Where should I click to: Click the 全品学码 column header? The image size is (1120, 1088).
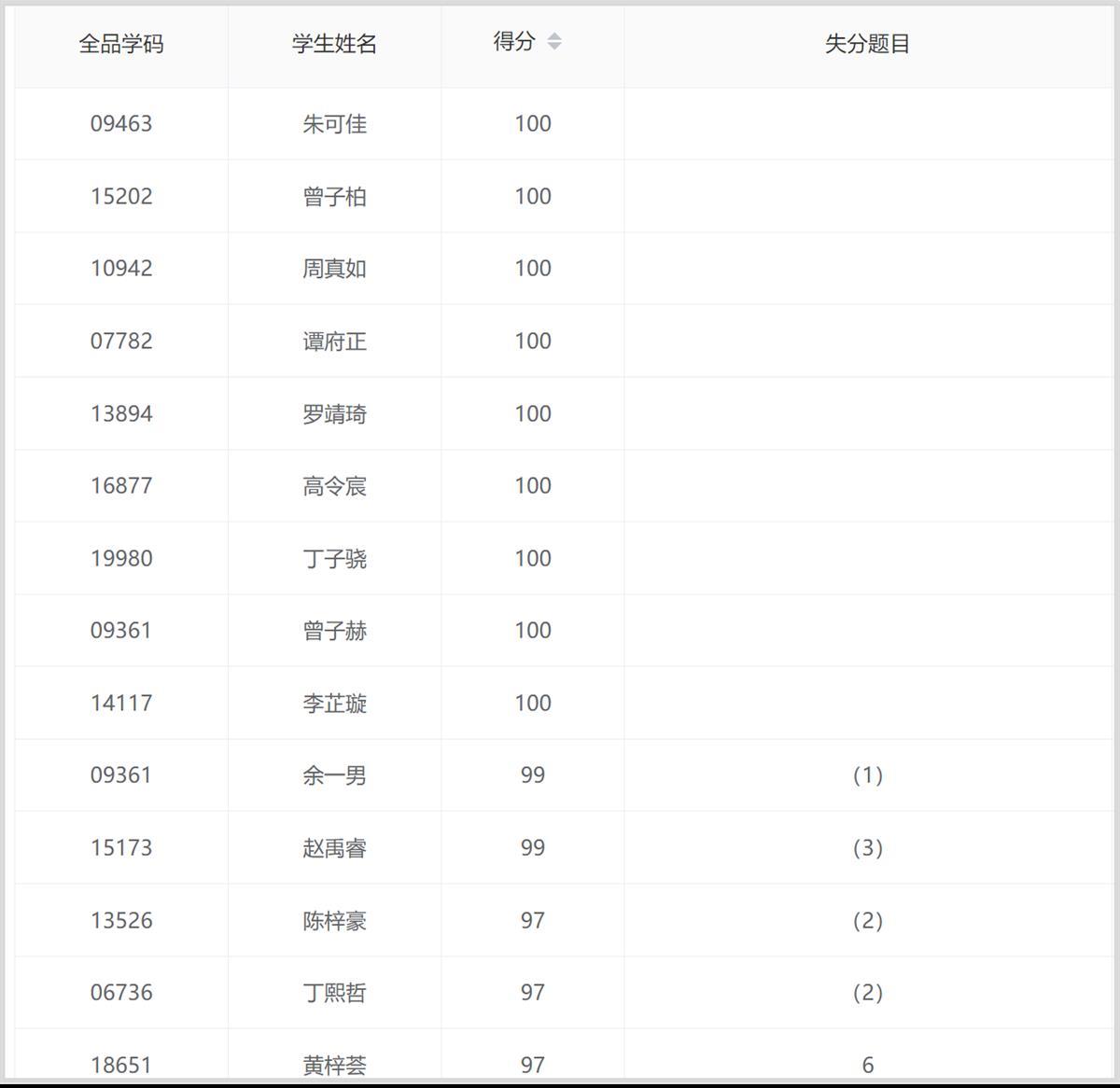tap(121, 44)
